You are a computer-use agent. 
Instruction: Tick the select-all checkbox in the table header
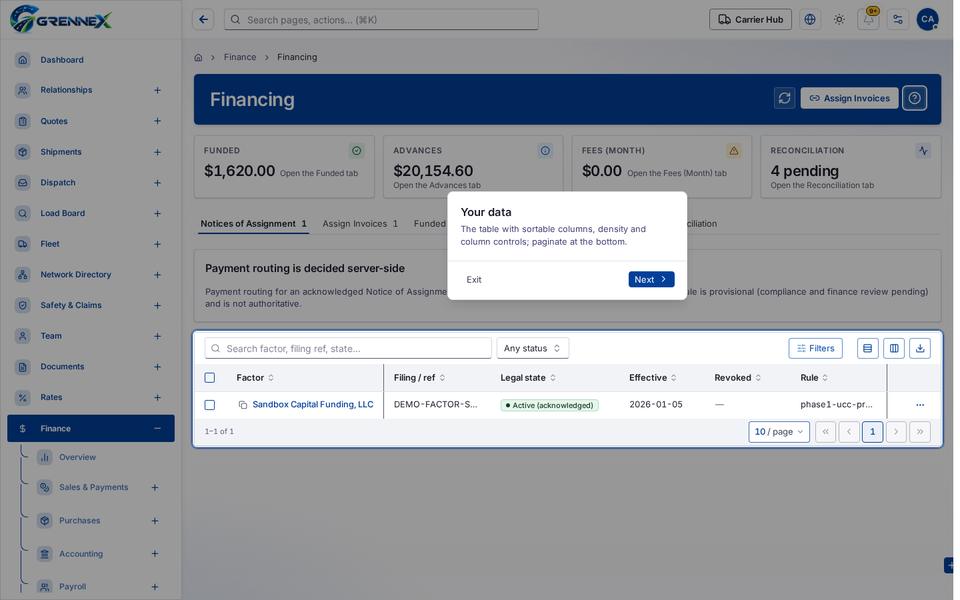[209, 378]
